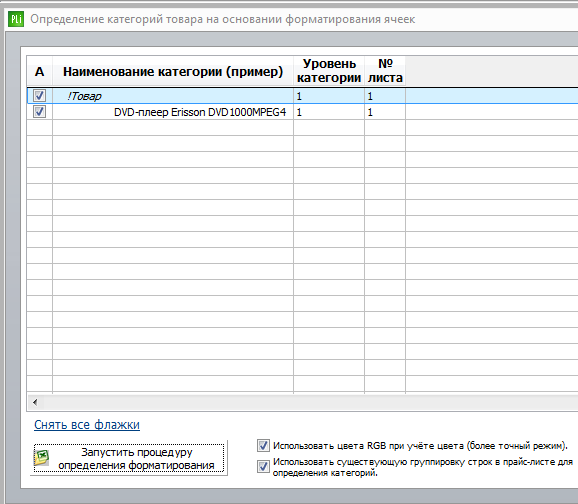
Task: Click the category level cell of !Товар row
Action: click(x=329, y=96)
